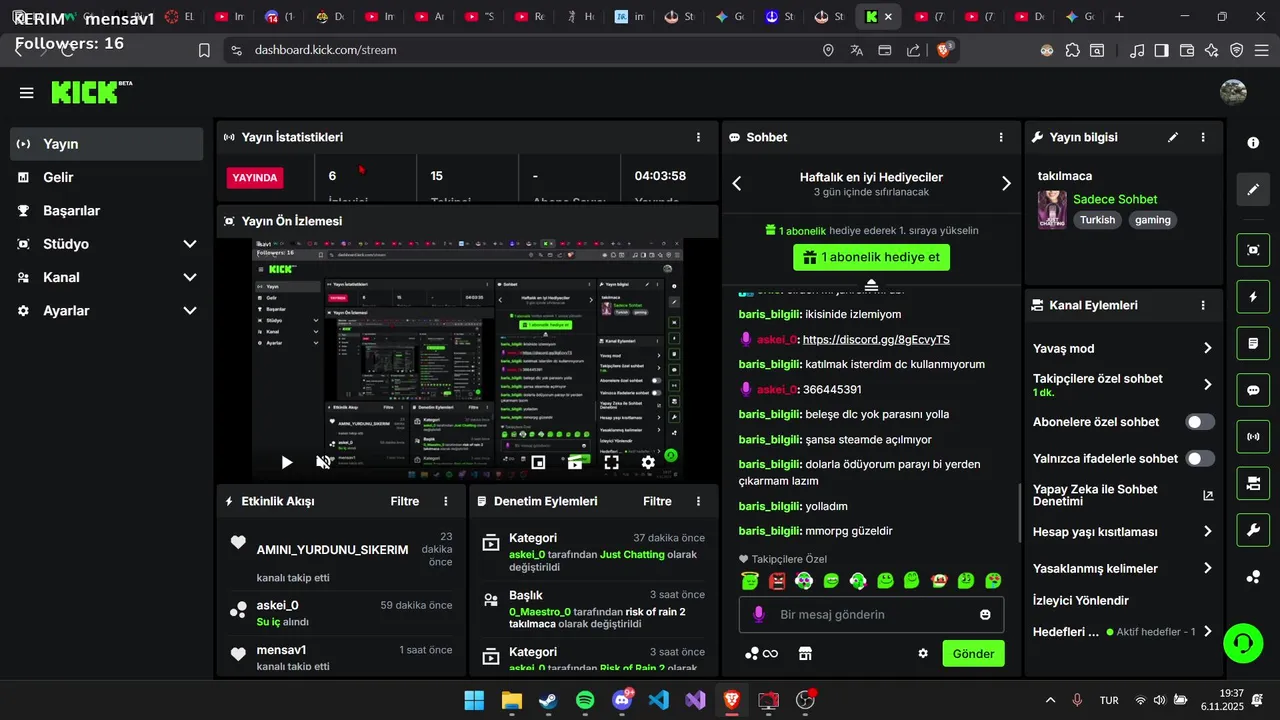Open Yasaklanmış kelimeler settings
1280x720 pixels.
click(1123, 568)
